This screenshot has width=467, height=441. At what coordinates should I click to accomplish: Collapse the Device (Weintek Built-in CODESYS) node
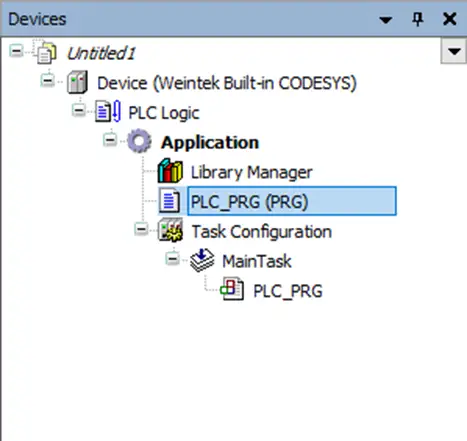coord(47,80)
